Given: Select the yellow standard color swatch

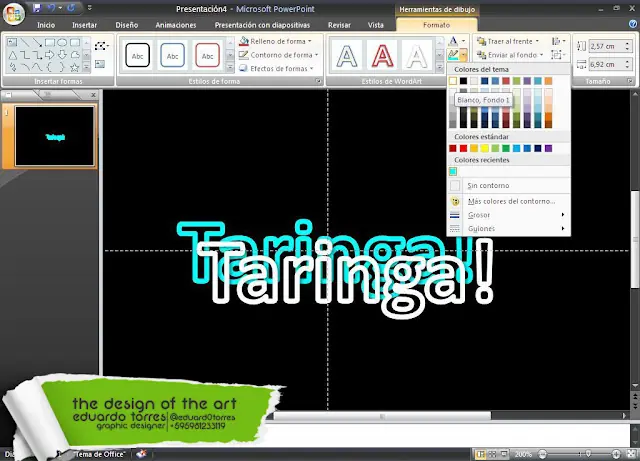Looking at the screenshot, I should 484,148.
